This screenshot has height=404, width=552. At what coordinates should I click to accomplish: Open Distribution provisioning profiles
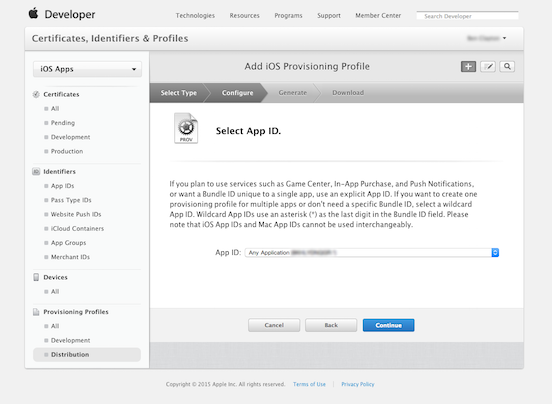87,355
